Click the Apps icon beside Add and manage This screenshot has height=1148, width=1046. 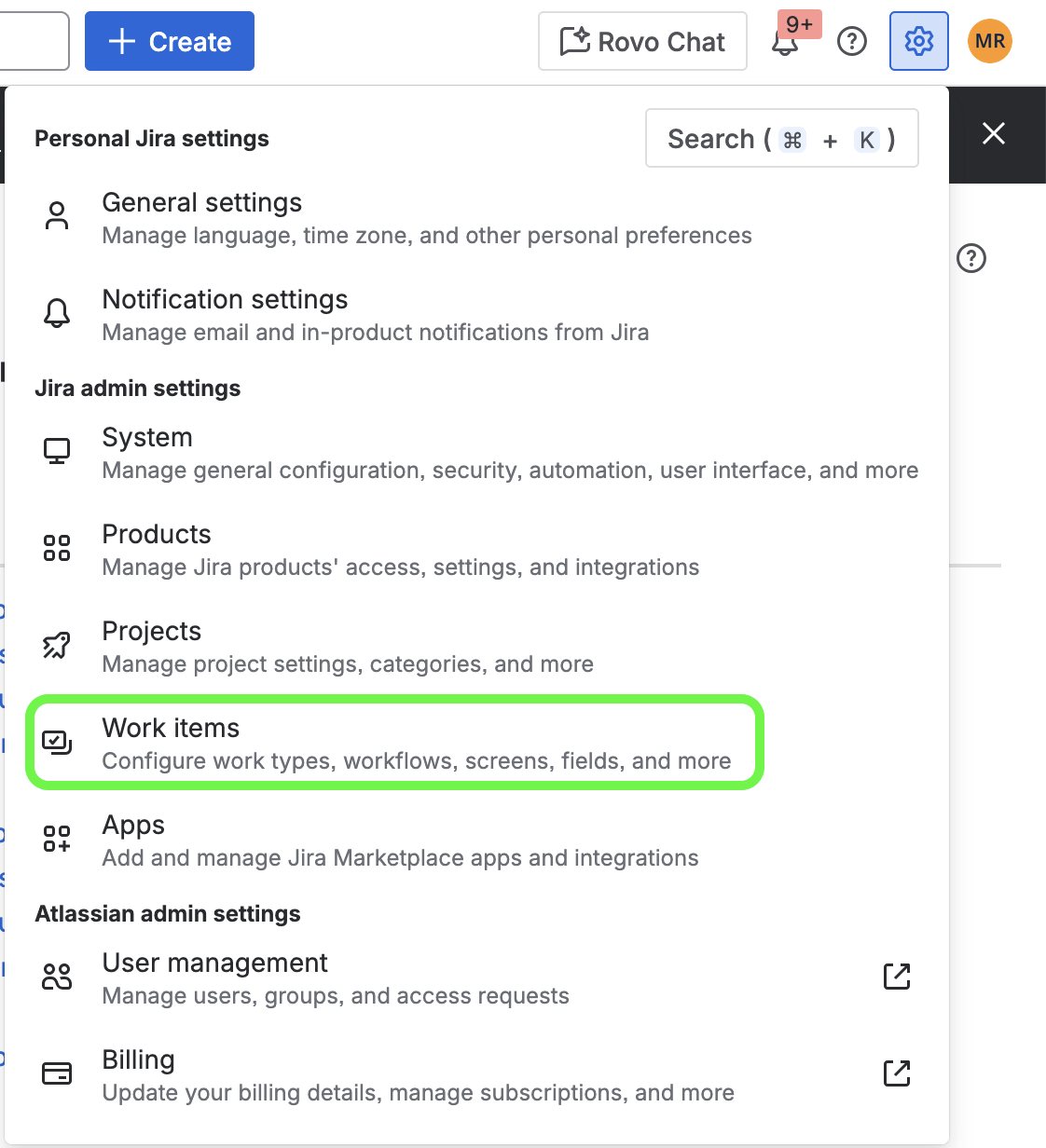tap(57, 839)
